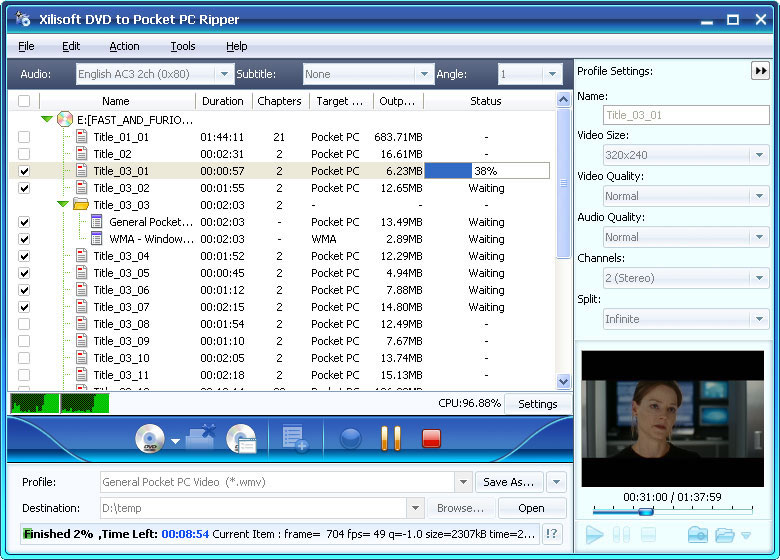Viewport: 780px width, 560px height.
Task: Open the File menu
Action: coord(26,46)
